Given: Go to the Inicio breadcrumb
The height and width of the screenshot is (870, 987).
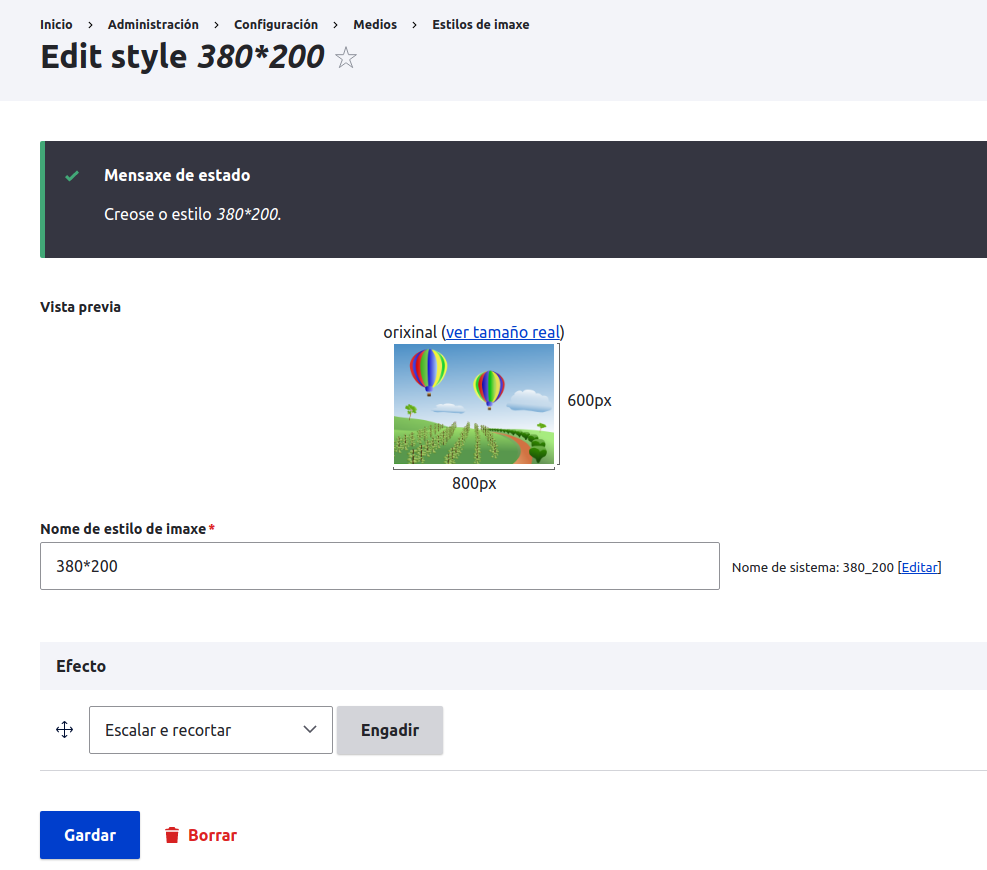Looking at the screenshot, I should pyautogui.click(x=56, y=24).
